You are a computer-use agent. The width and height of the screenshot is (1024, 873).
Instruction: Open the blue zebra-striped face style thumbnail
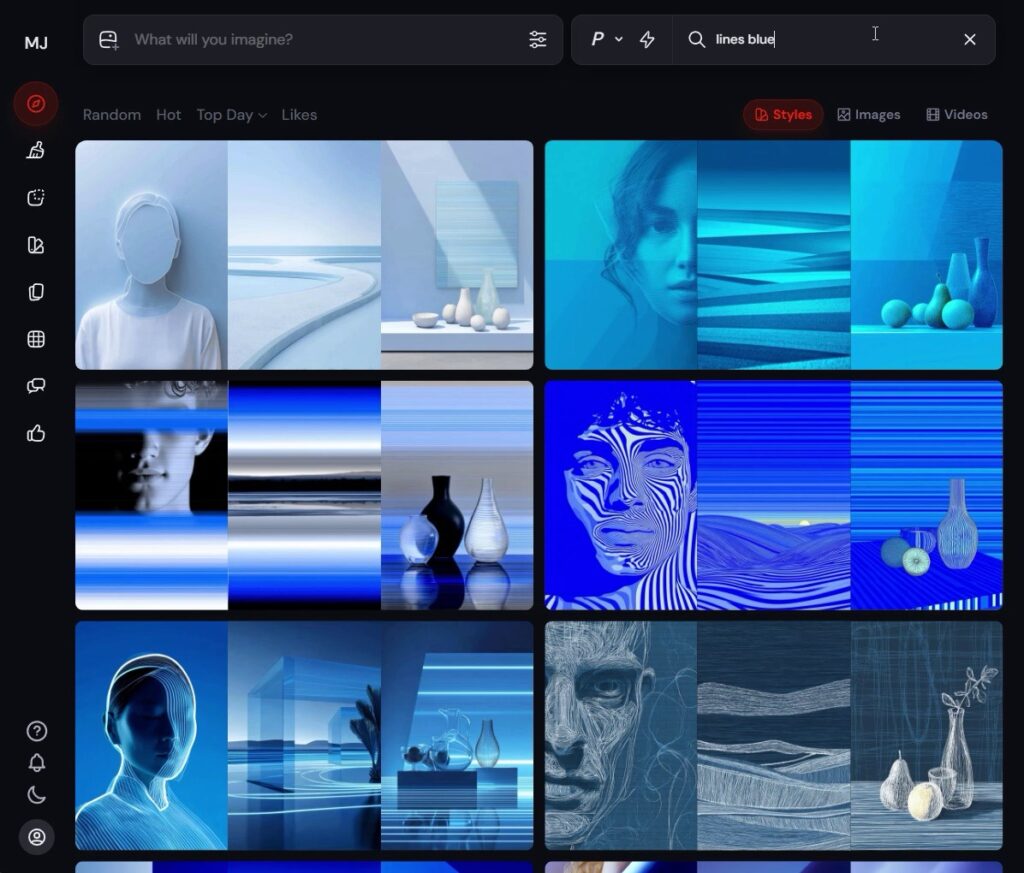click(621, 495)
